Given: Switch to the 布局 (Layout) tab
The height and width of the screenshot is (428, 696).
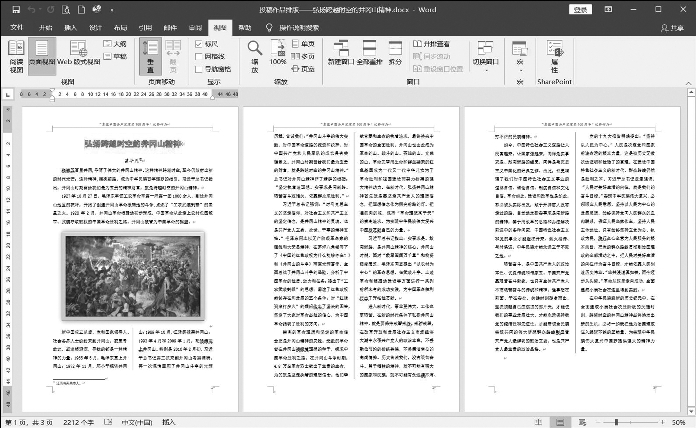Looking at the screenshot, I should (120, 28).
